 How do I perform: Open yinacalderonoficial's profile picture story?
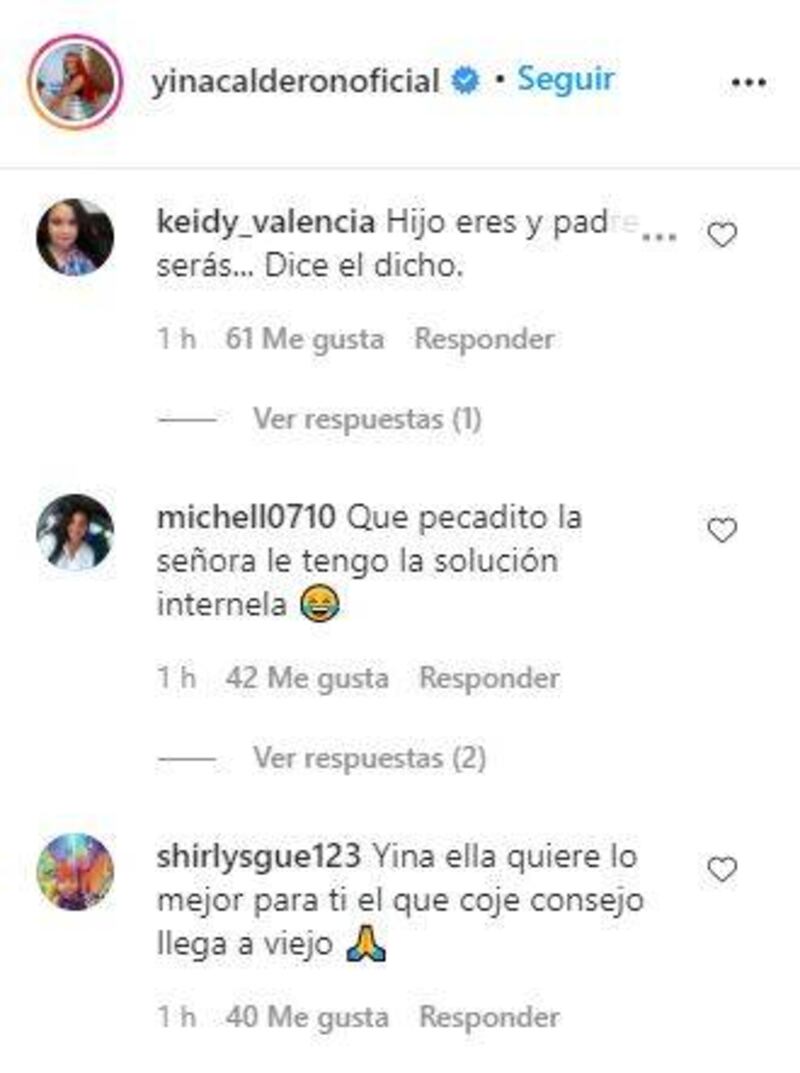(75, 82)
